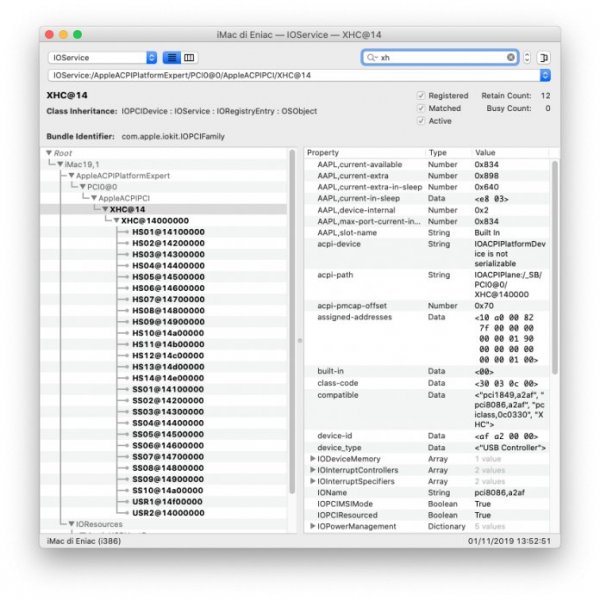Toggle the Active checkbox
Image resolution: width=600 pixels, height=600 pixels.
421,121
